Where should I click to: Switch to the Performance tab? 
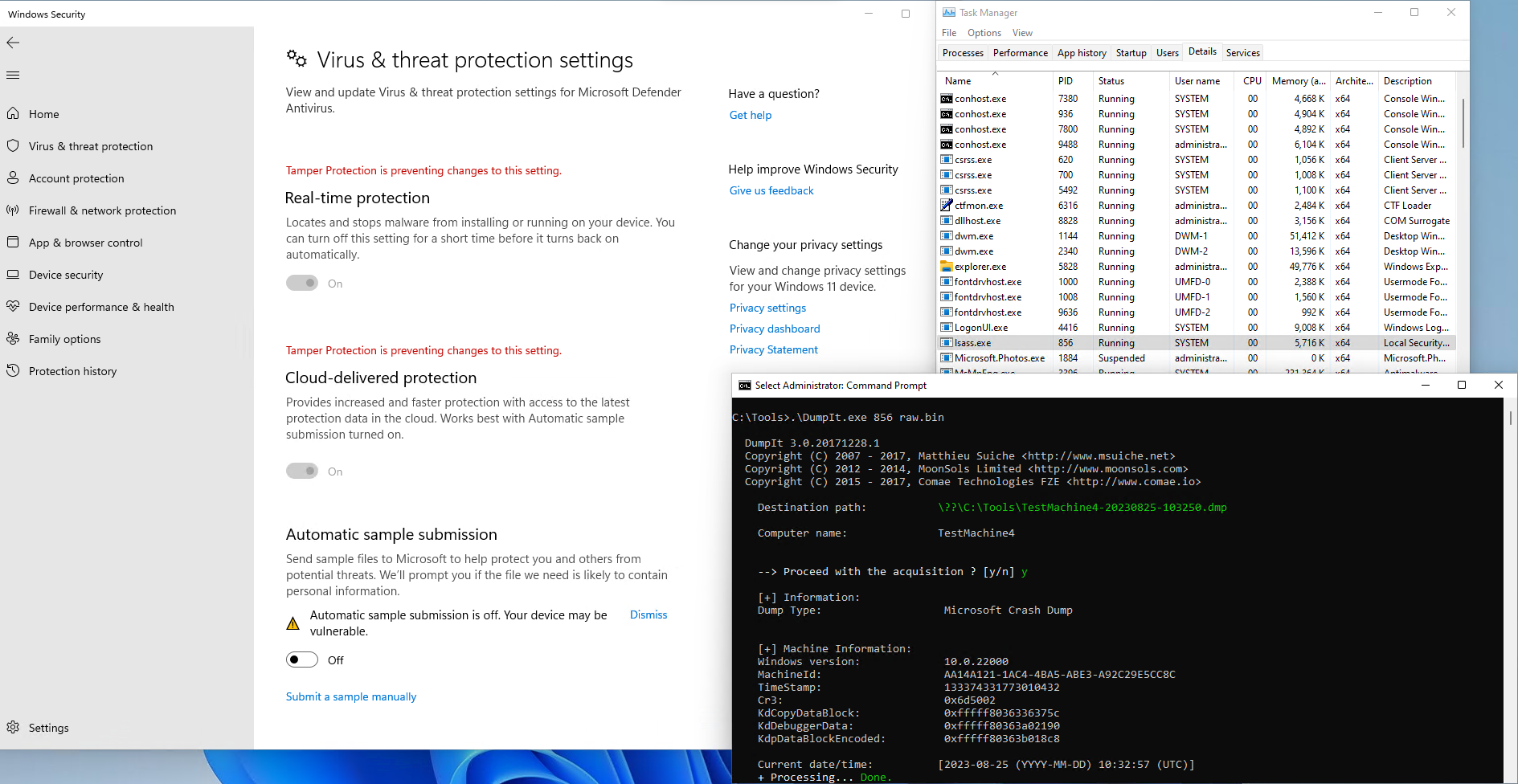click(x=1020, y=53)
